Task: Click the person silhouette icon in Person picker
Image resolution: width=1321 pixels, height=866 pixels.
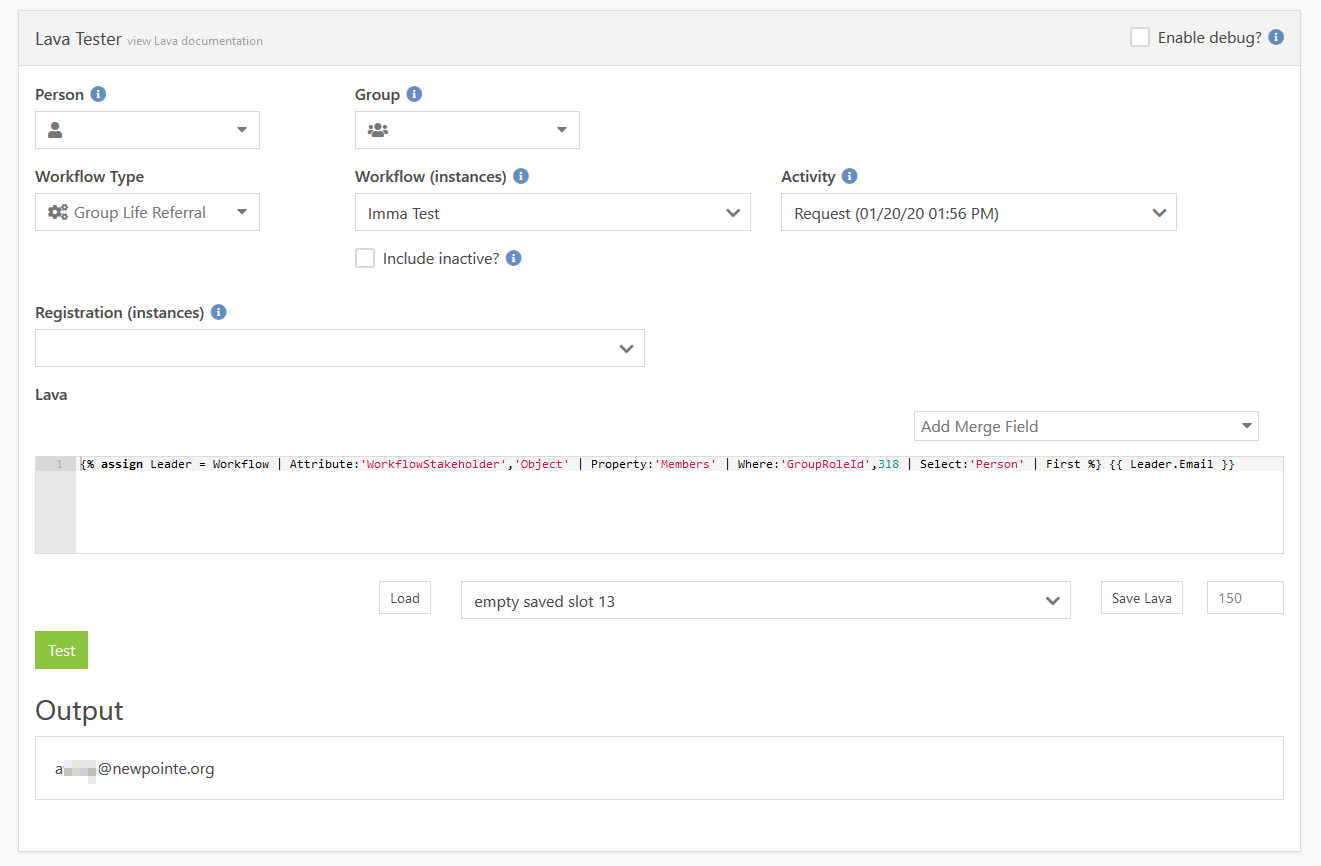Action: coord(55,130)
